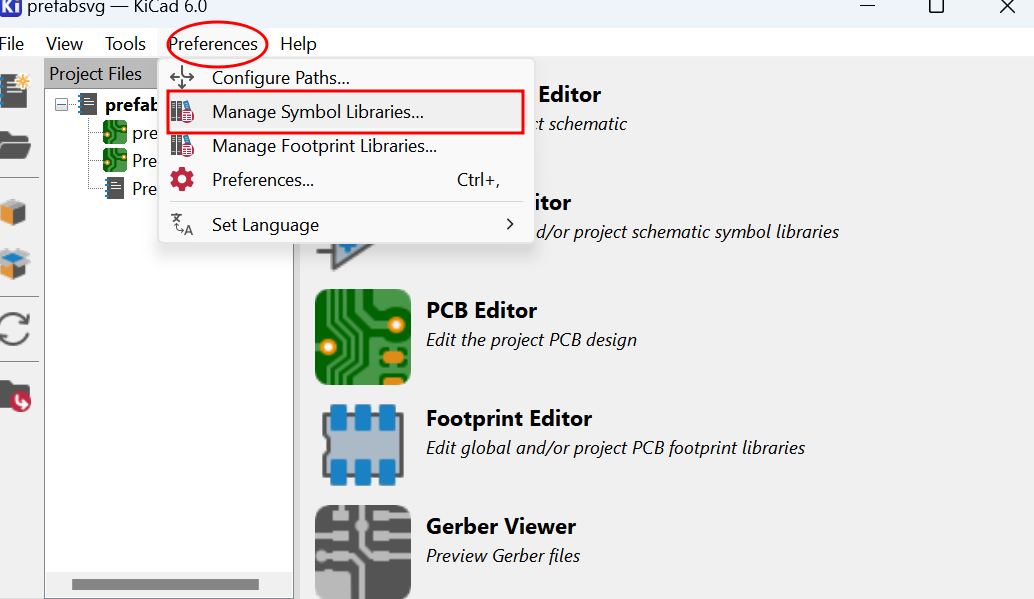The width and height of the screenshot is (1034, 599).
Task: Open the Gerber Viewer icon
Action: click(x=362, y=552)
